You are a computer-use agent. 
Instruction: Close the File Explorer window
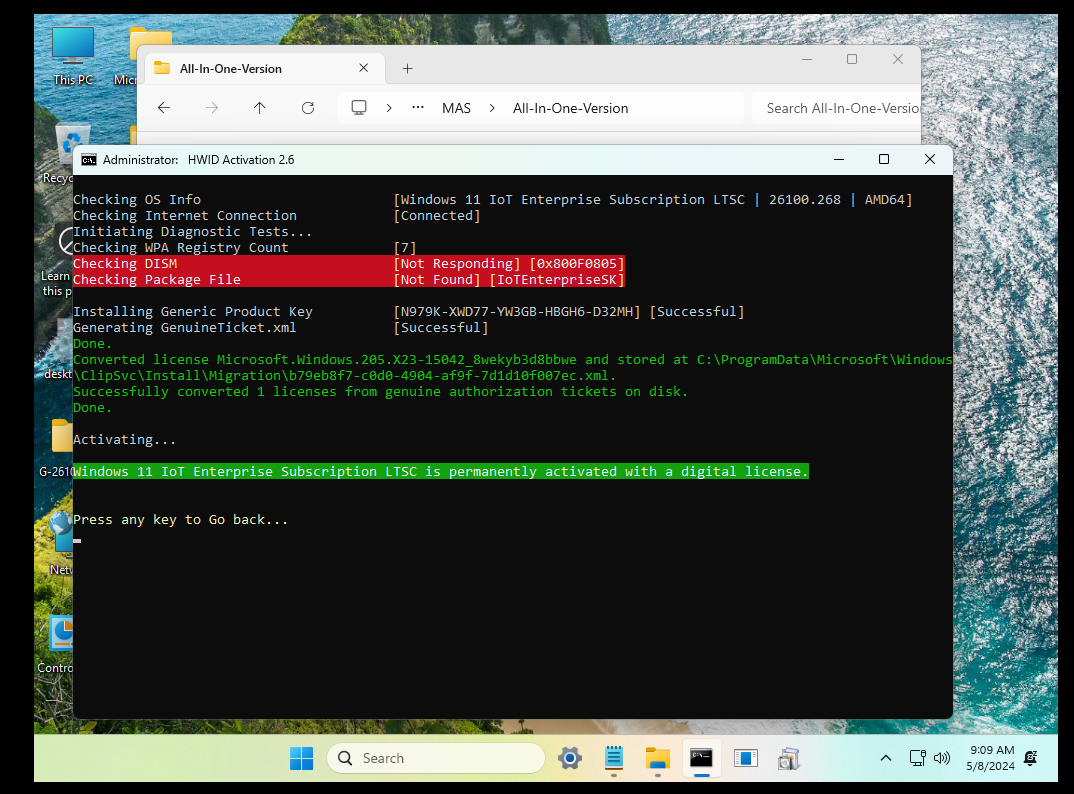point(898,60)
